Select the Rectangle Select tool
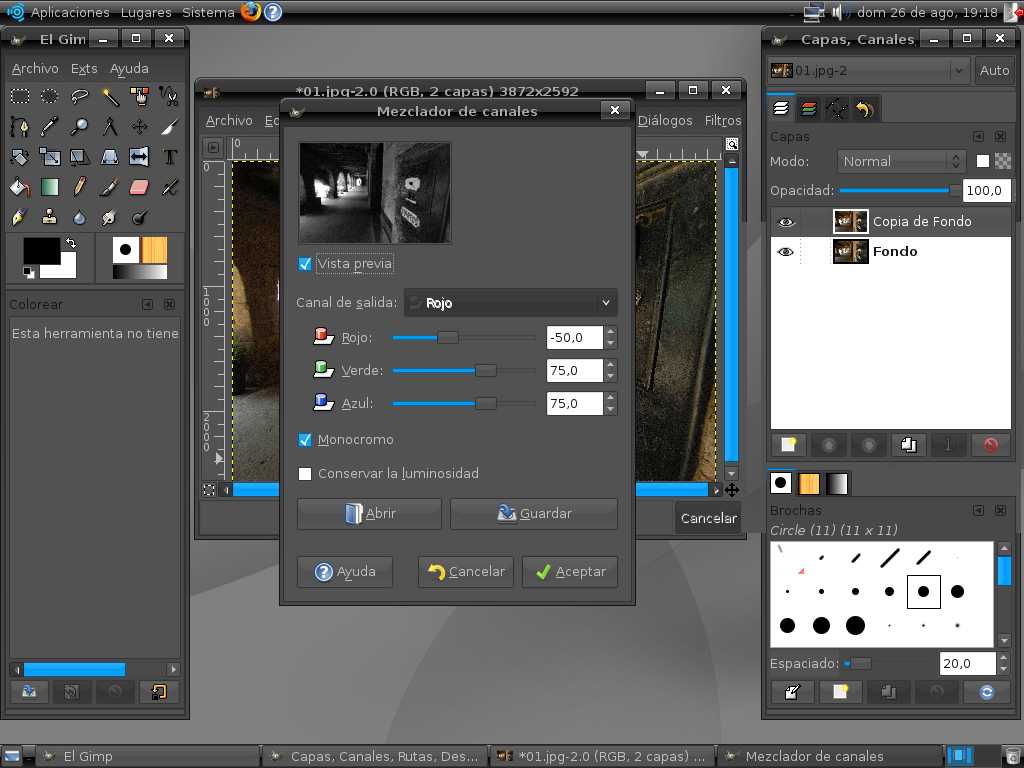 point(20,97)
